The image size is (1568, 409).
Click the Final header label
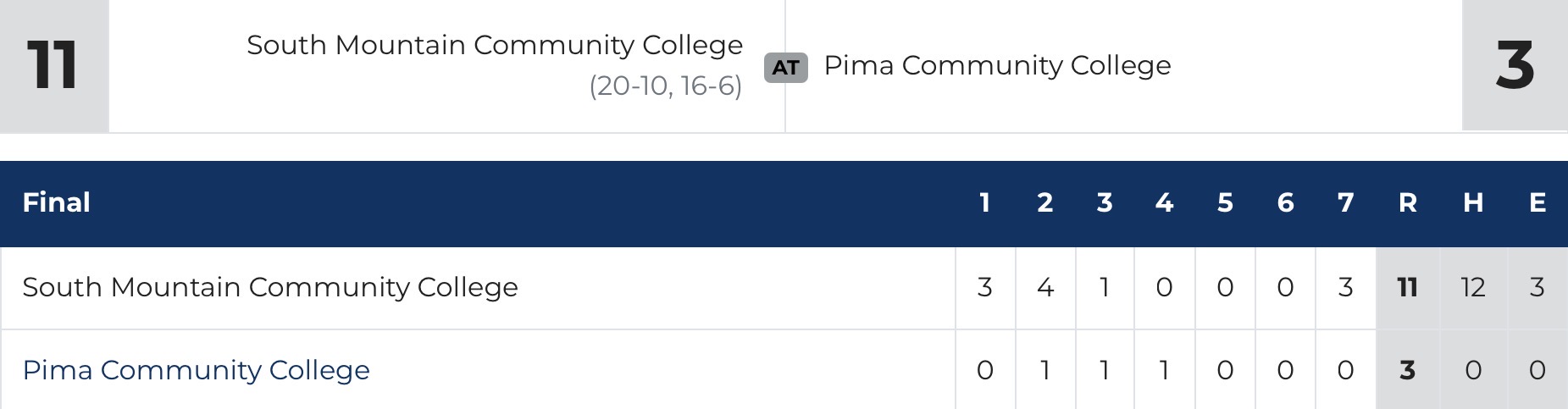pyautogui.click(x=56, y=202)
